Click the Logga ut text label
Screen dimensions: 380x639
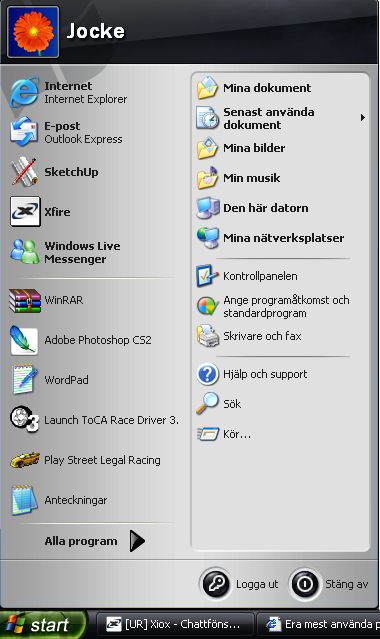point(257,584)
